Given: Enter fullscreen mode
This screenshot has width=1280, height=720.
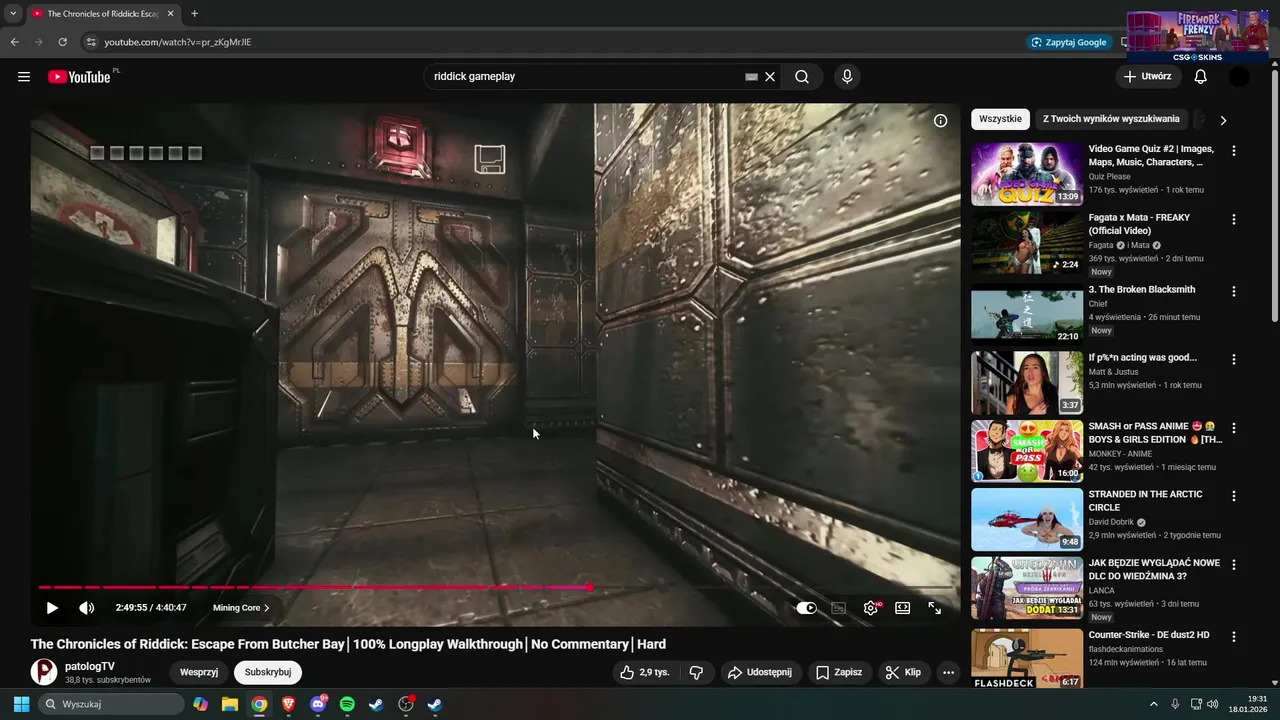Looking at the screenshot, I should (x=935, y=608).
